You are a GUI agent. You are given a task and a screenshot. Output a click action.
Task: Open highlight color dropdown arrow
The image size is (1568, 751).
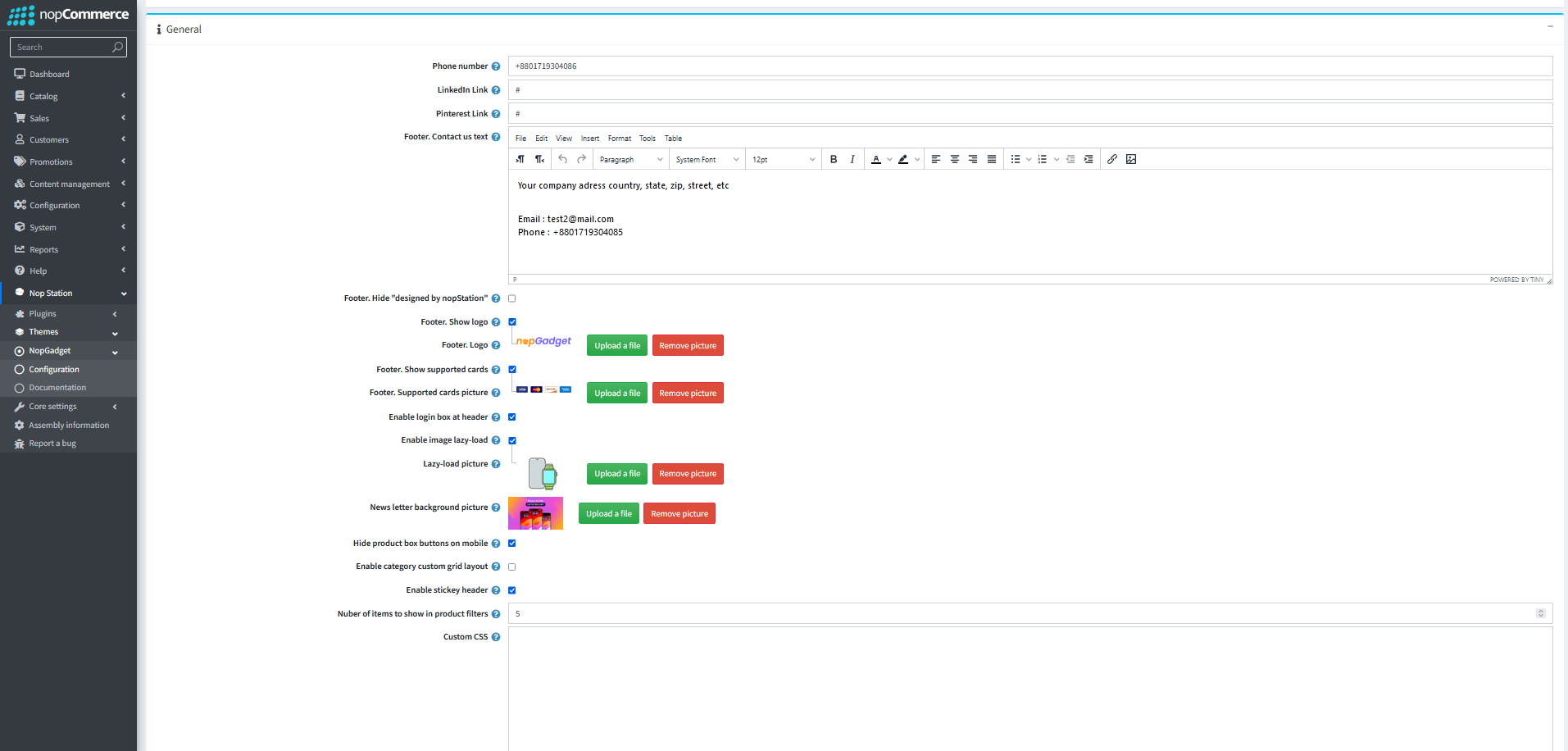917,159
